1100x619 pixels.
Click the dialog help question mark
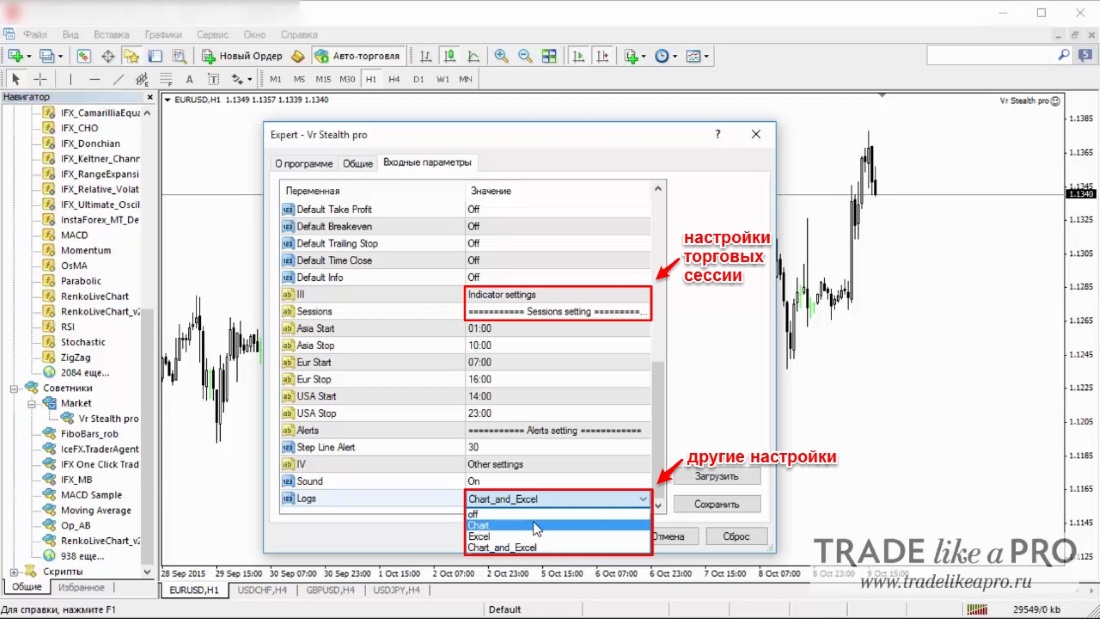[x=718, y=134]
